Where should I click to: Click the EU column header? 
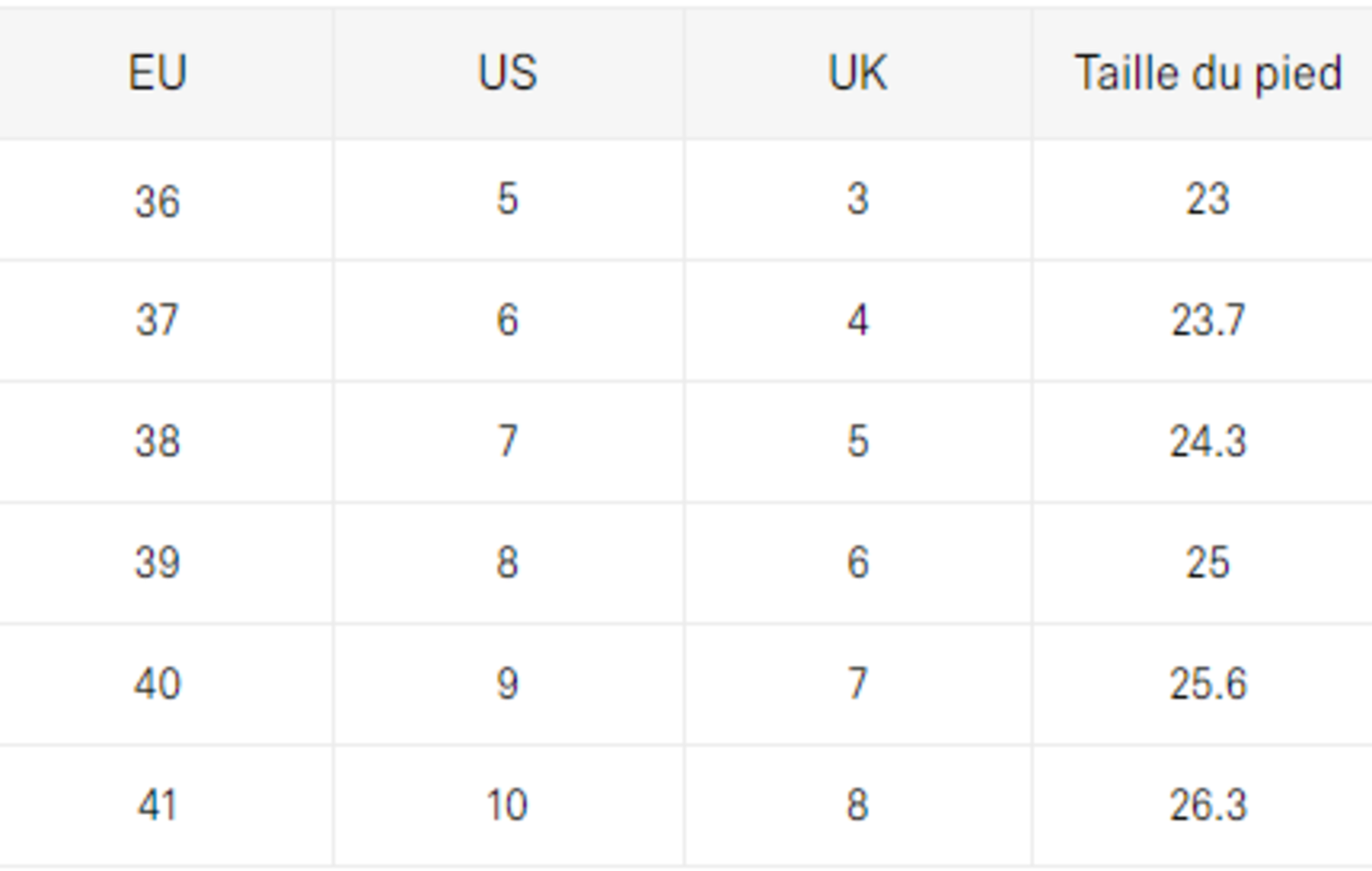click(157, 73)
